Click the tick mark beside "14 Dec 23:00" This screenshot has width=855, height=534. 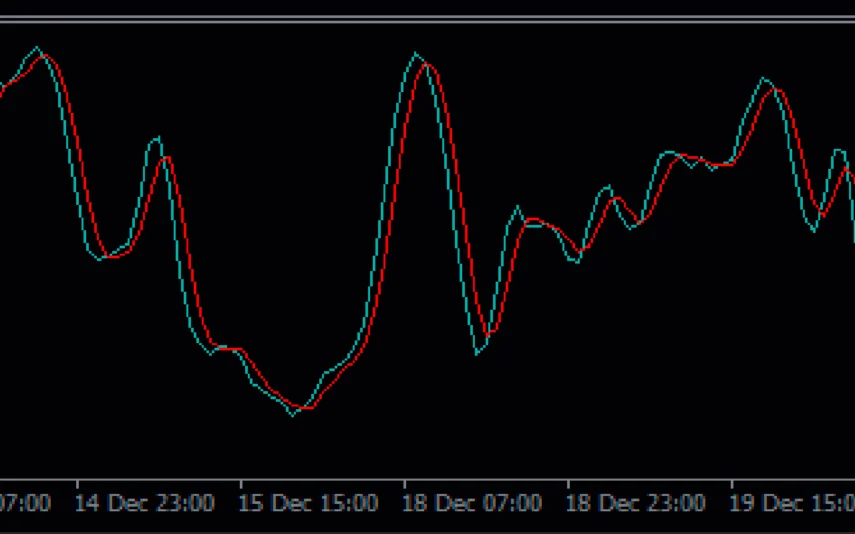[x=77, y=484]
